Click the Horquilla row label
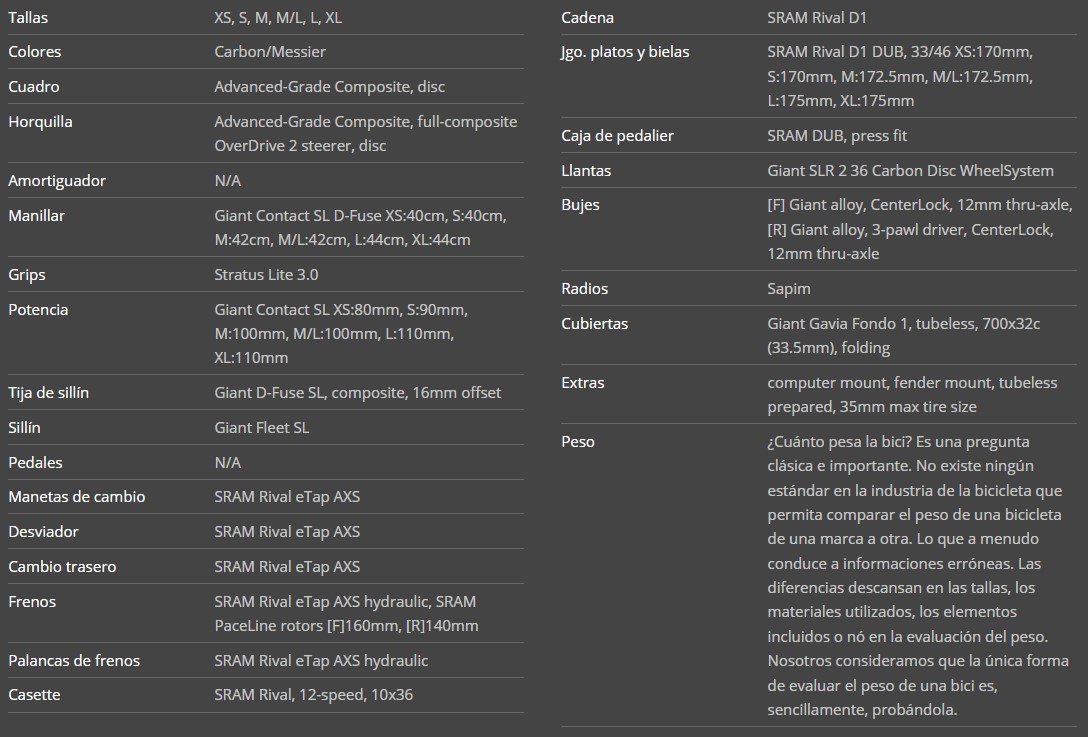Viewport: 1088px width, 737px height. [40, 122]
